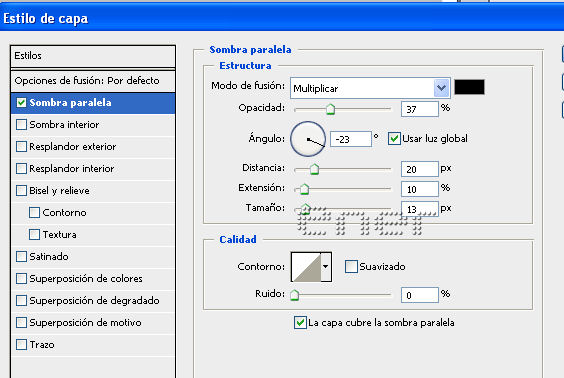564x378 pixels.
Task: Enable Superposición de colores checkbox
Action: (x=21, y=278)
